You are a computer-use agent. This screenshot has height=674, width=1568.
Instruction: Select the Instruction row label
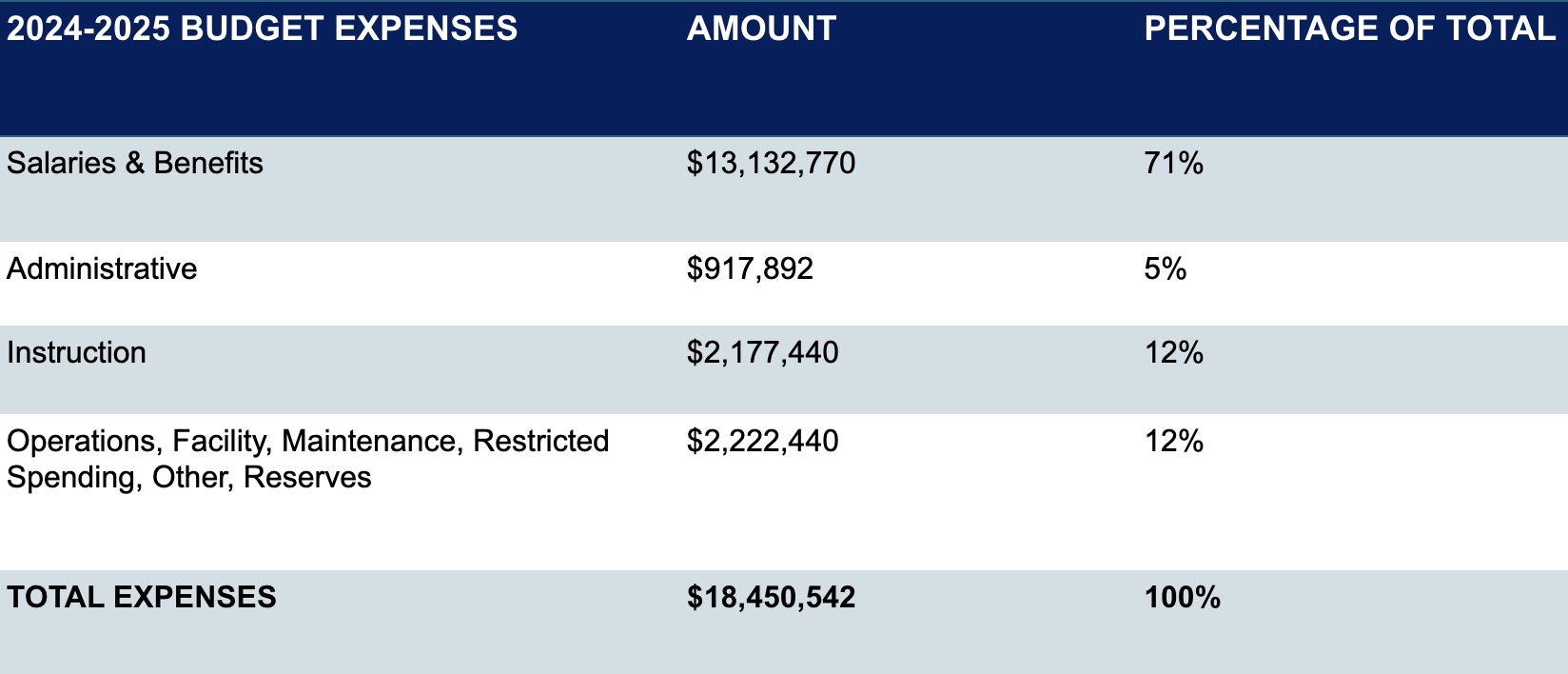coord(76,352)
